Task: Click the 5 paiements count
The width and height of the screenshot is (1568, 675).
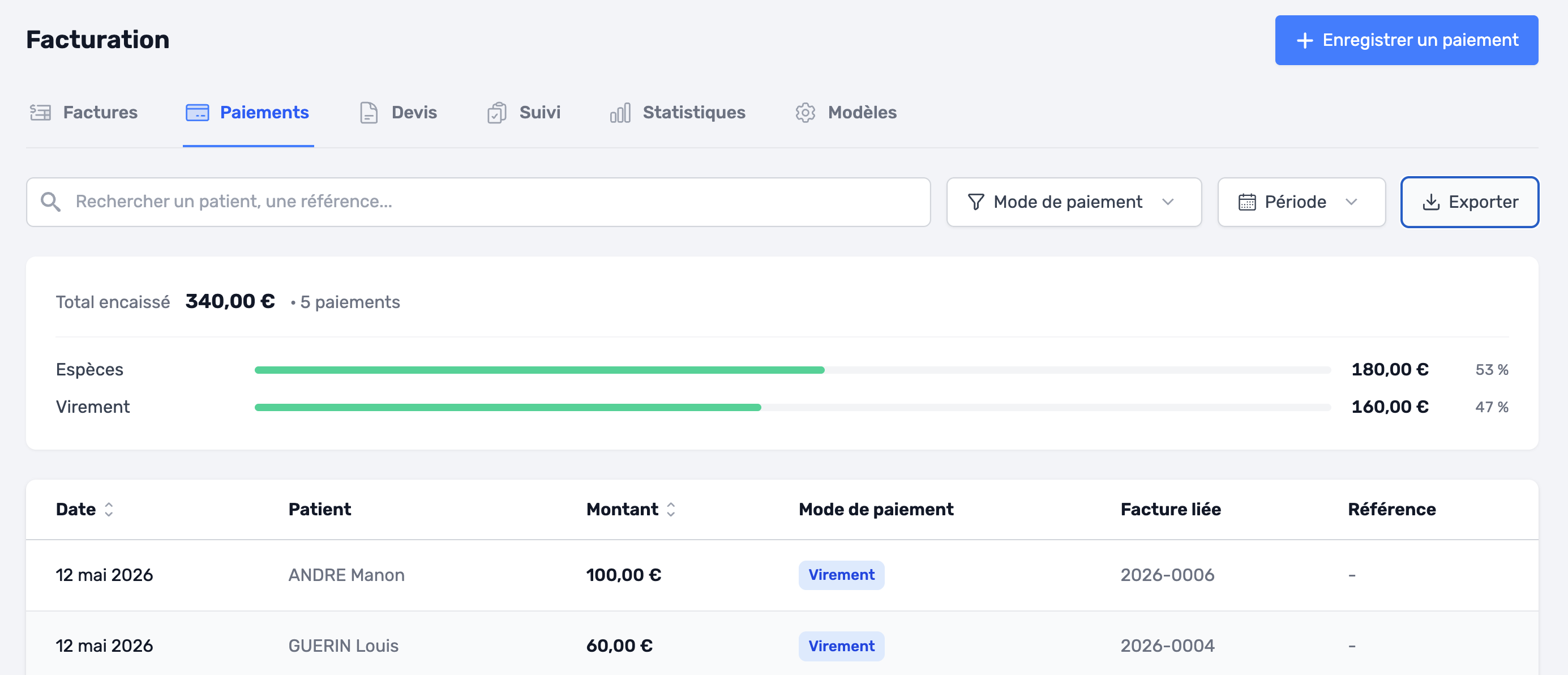Action: (x=350, y=302)
